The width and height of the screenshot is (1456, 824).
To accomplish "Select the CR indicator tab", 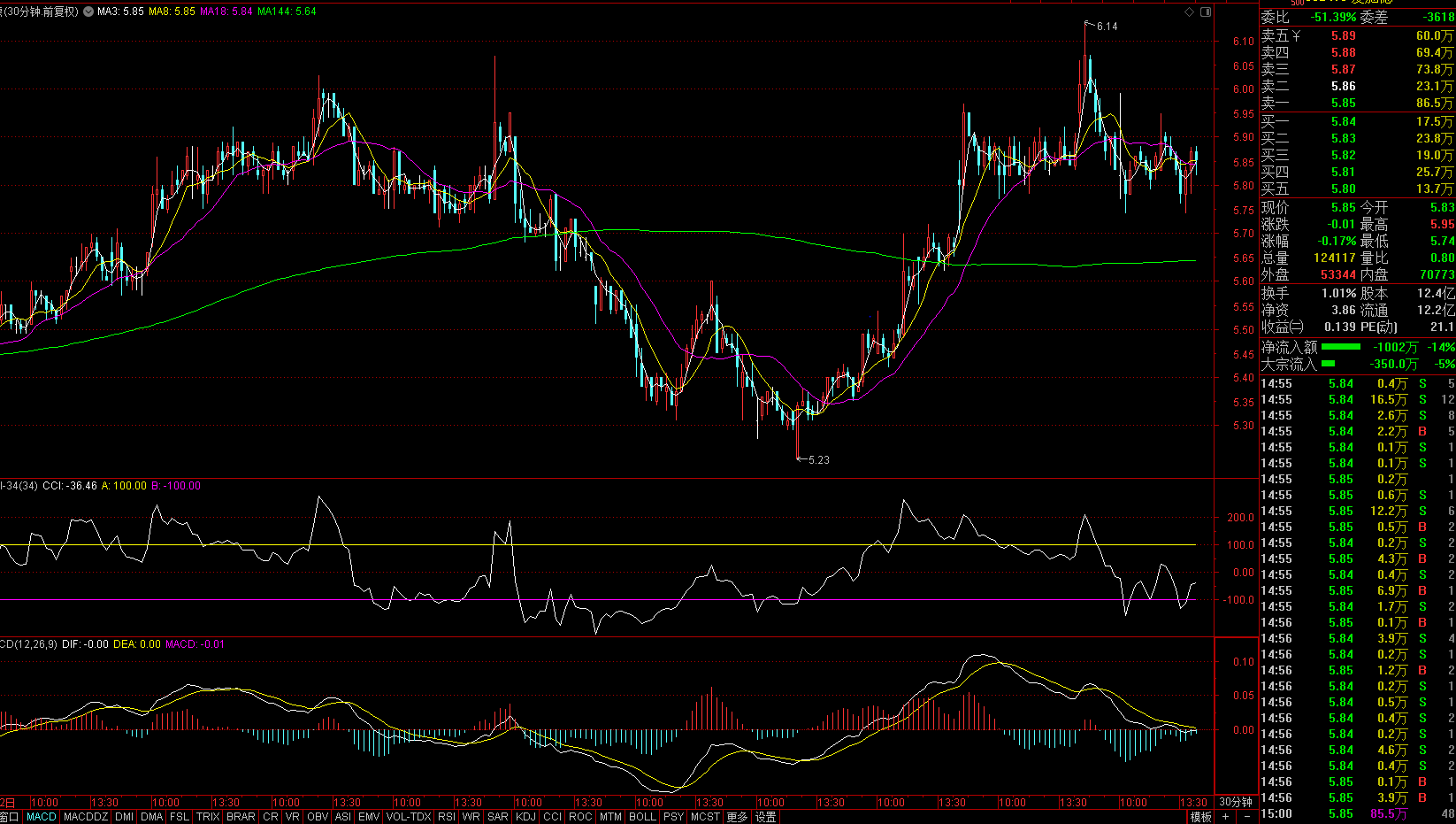I will pos(271,817).
